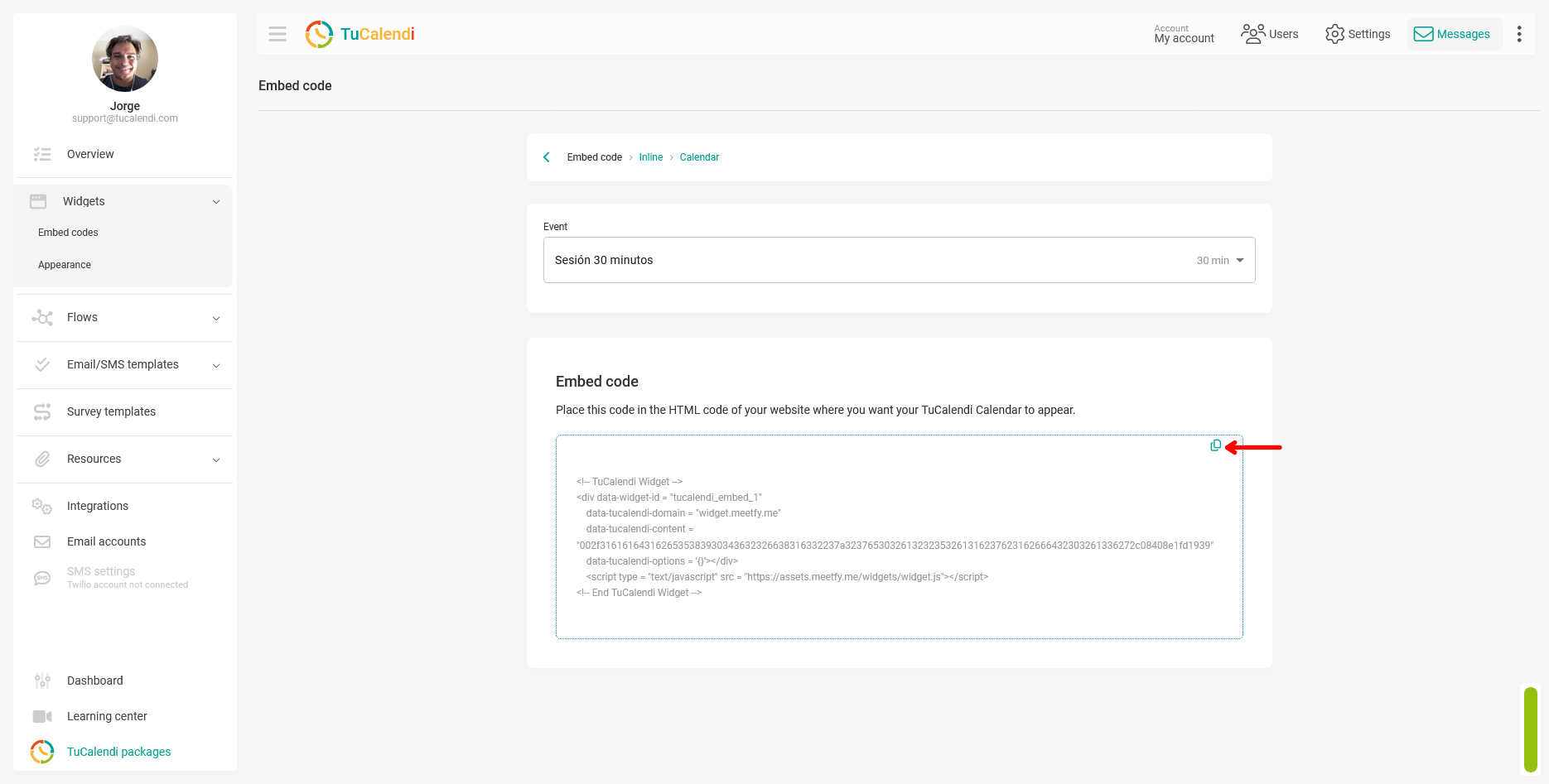The image size is (1549, 784).
Task: Click the Calendar breadcrumb link
Action: click(699, 157)
